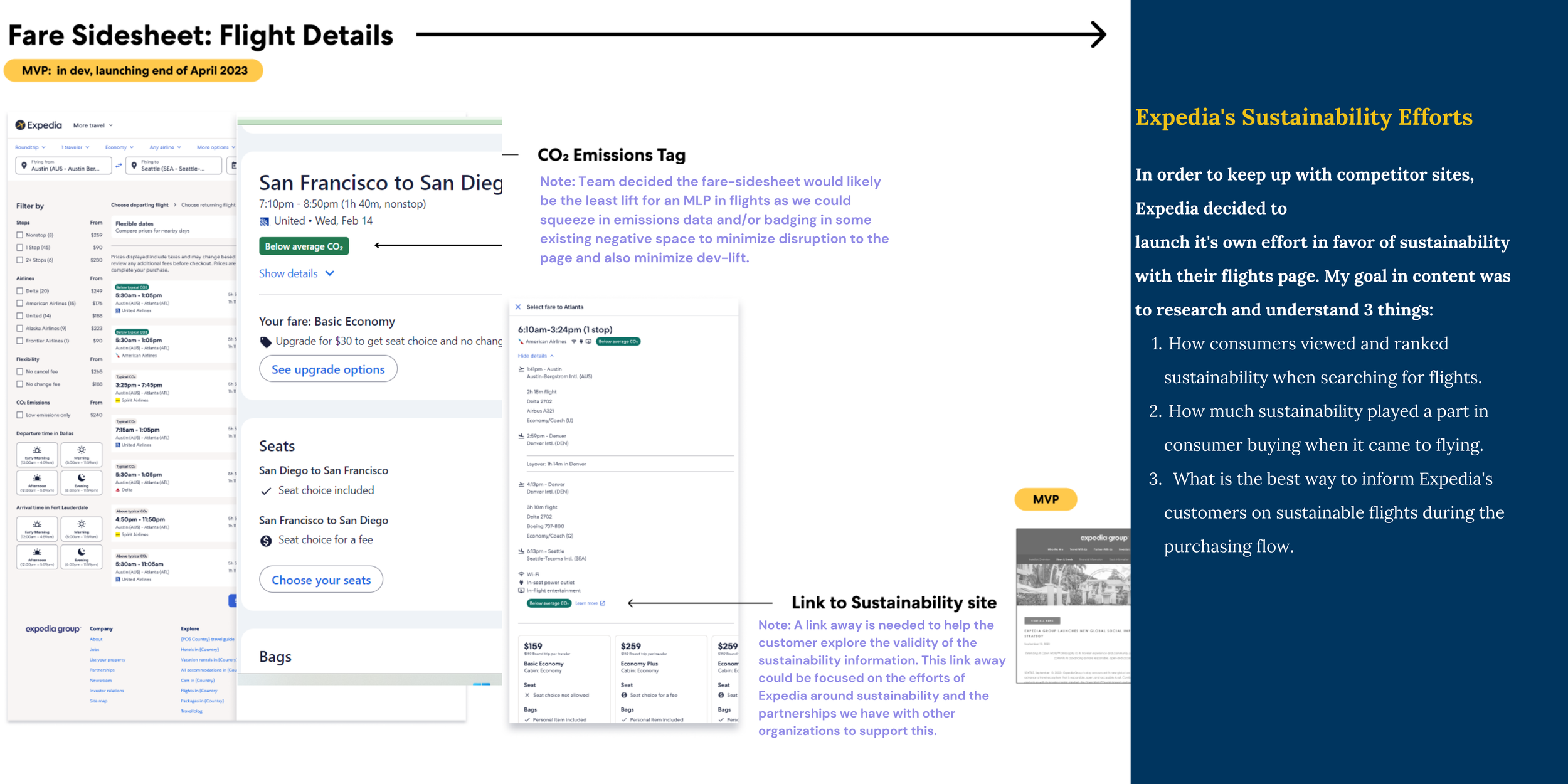1568x784 pixels.
Task: Open the Expedia Group sustainability site thumbnail
Action: [1073, 606]
